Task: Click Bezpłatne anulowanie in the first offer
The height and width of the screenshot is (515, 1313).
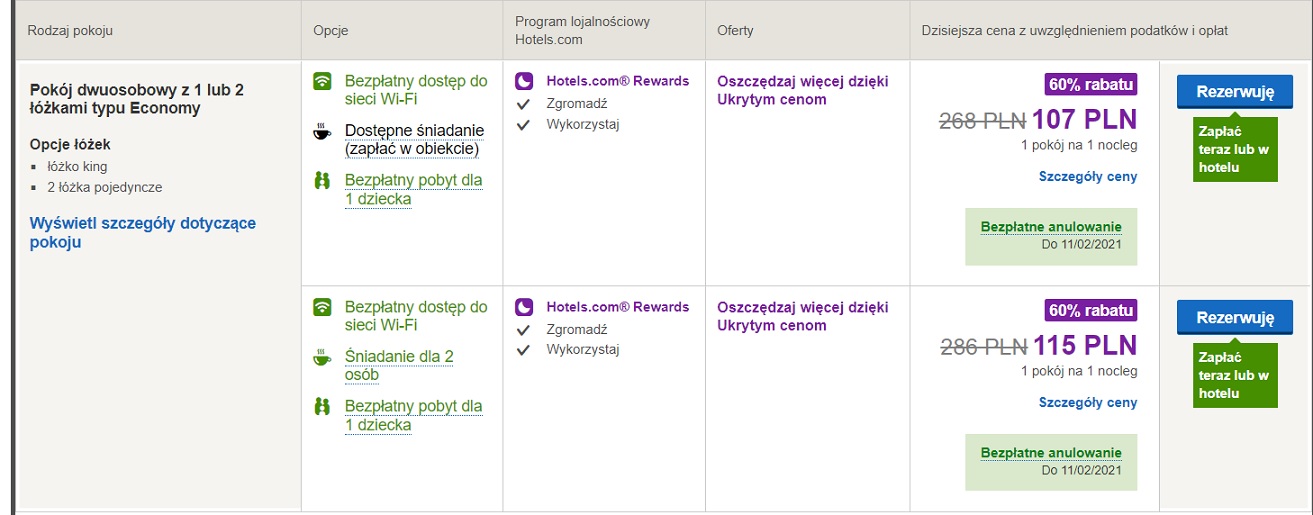Action: pyautogui.click(x=1051, y=228)
